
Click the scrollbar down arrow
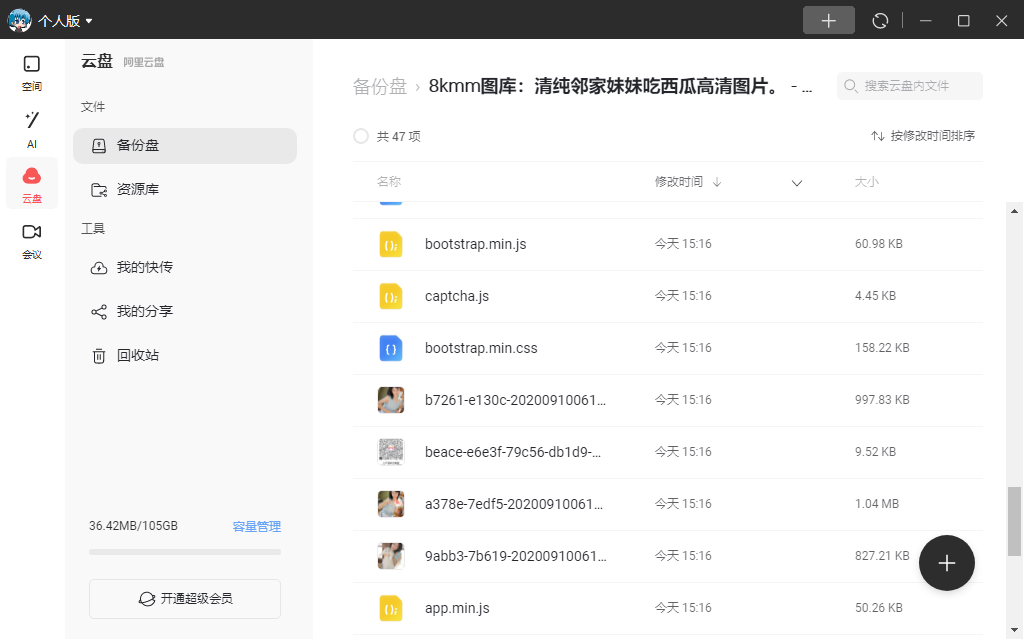(1014, 630)
